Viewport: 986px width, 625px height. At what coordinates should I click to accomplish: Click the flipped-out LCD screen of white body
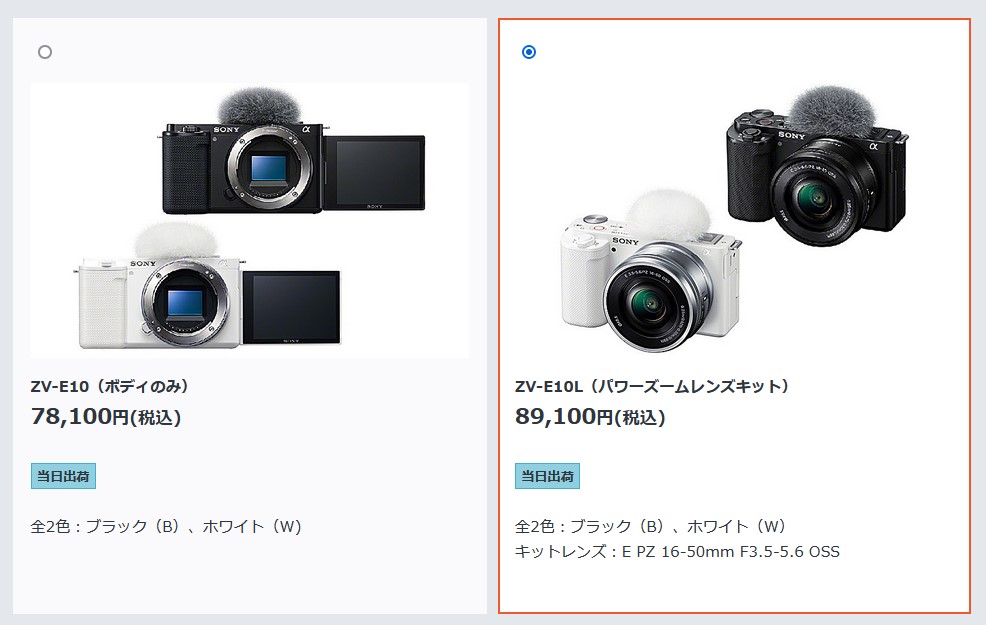(291, 307)
